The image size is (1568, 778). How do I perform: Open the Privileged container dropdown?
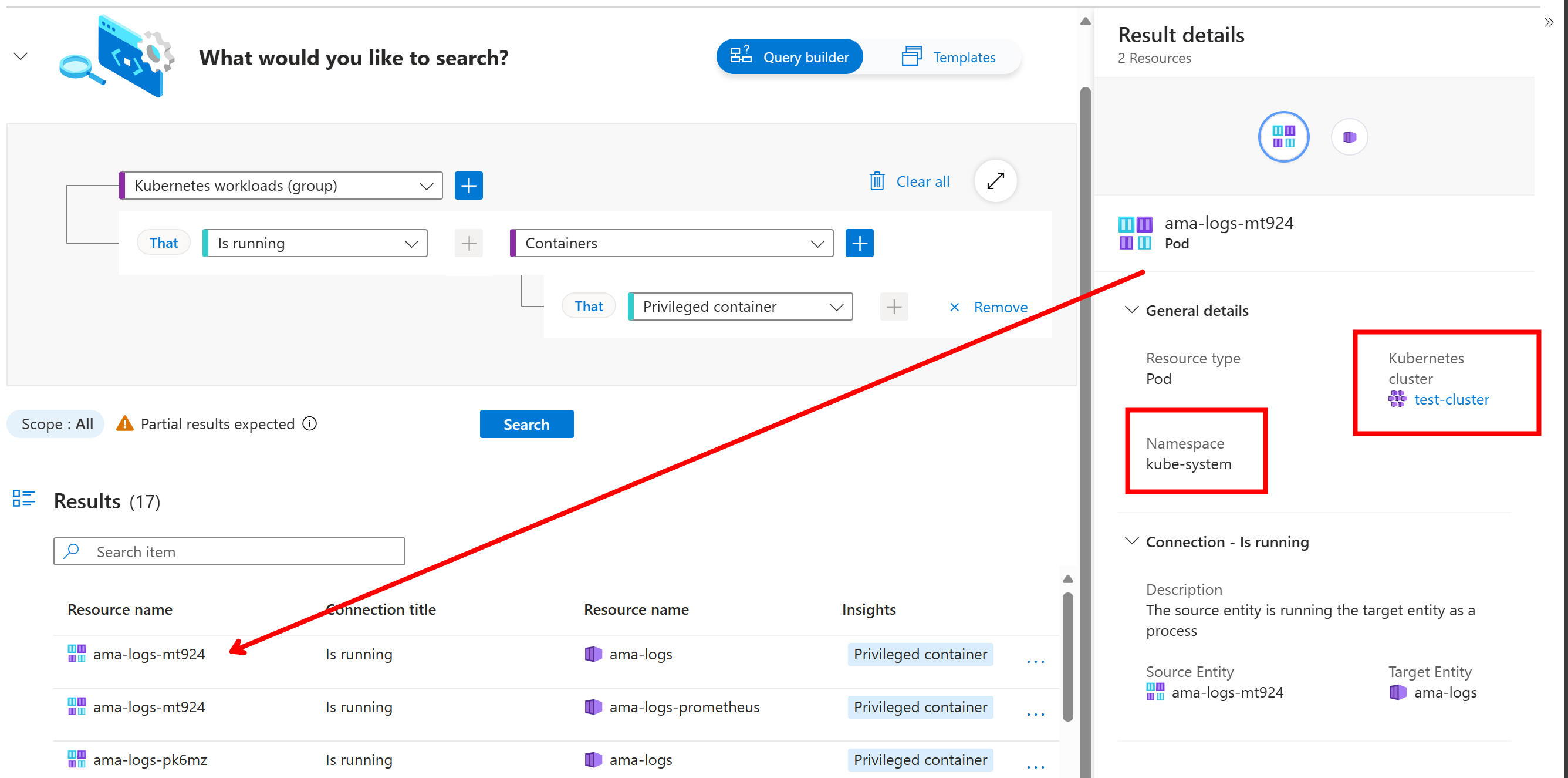(x=740, y=307)
